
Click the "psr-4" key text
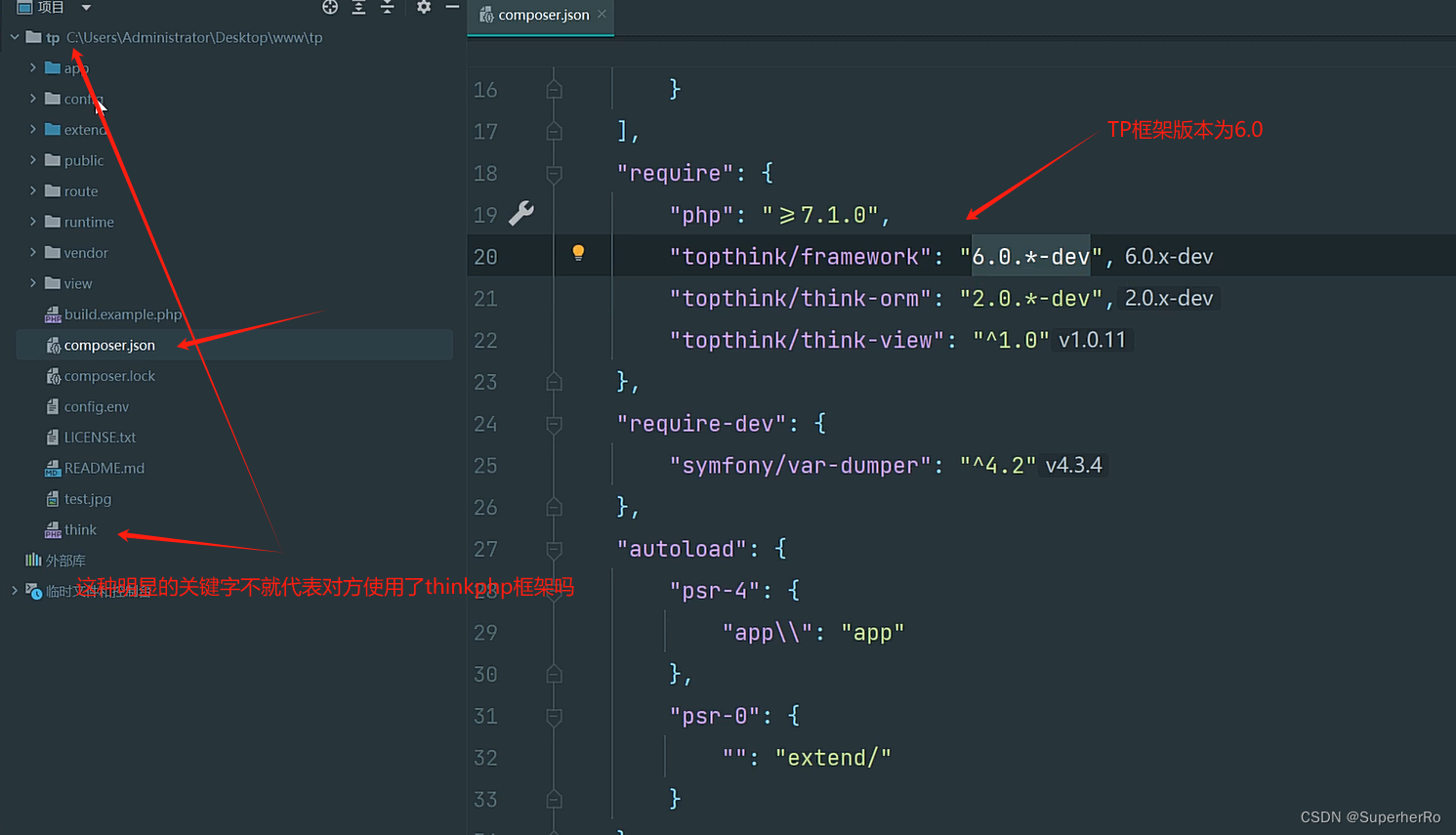pos(715,591)
